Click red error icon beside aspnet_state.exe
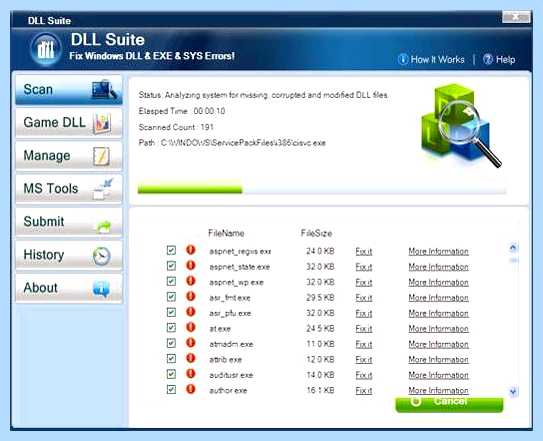 [190, 265]
